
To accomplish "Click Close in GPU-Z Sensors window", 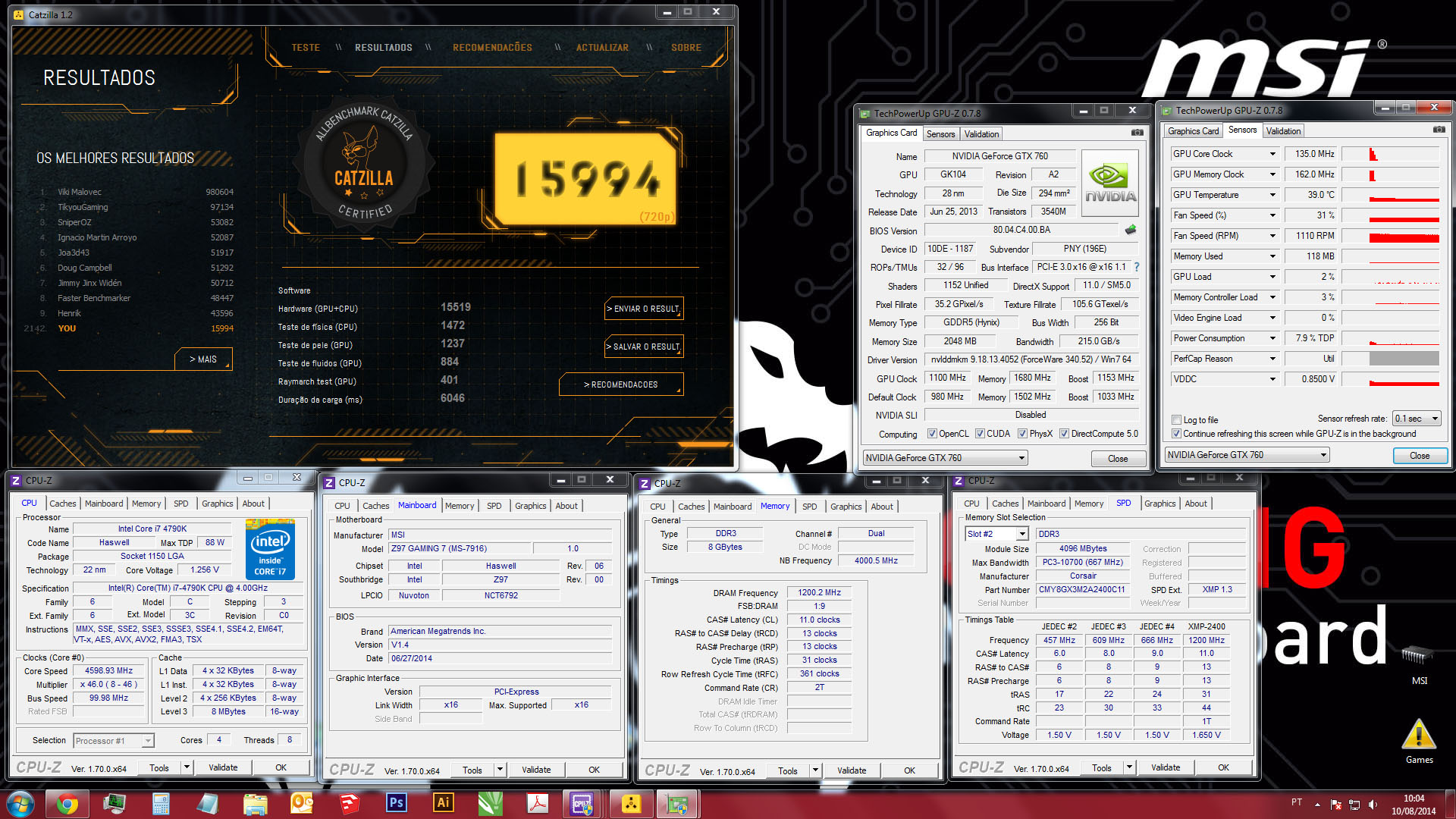I will (1420, 456).
